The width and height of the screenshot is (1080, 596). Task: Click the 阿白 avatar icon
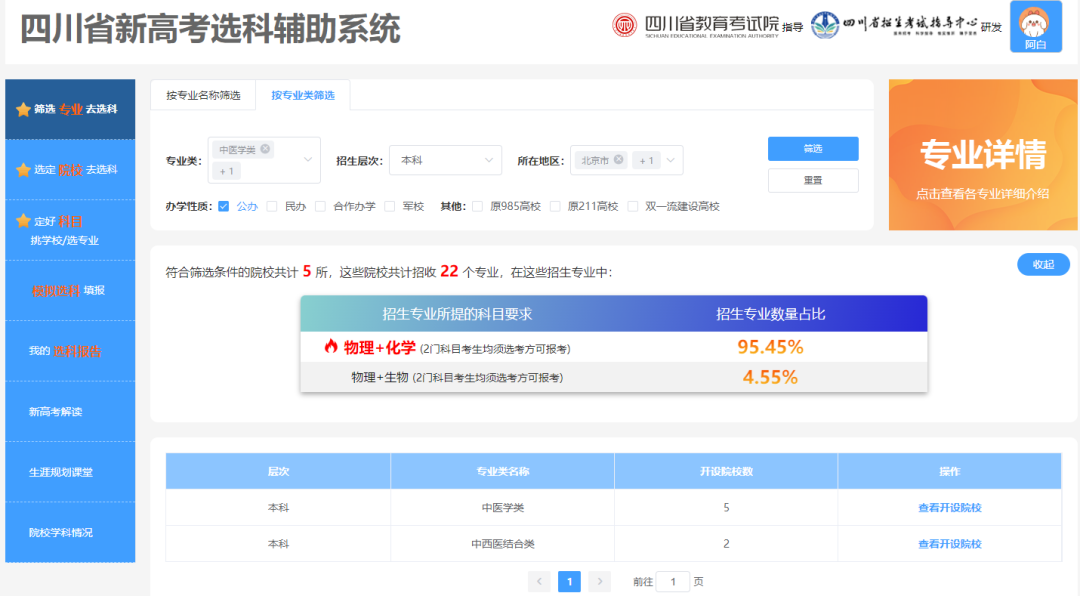tap(1036, 25)
